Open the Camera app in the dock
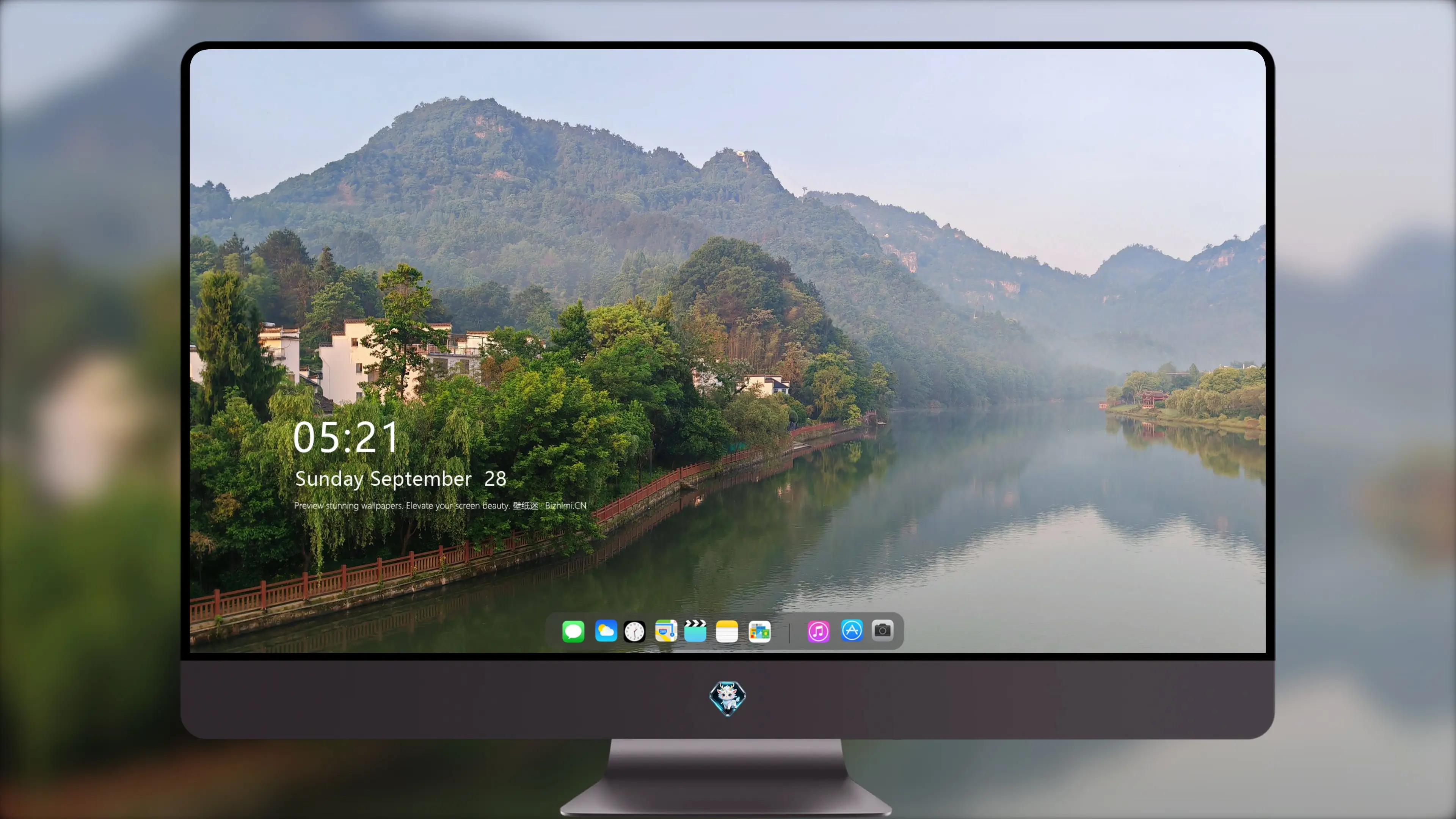1456x819 pixels. [x=882, y=630]
